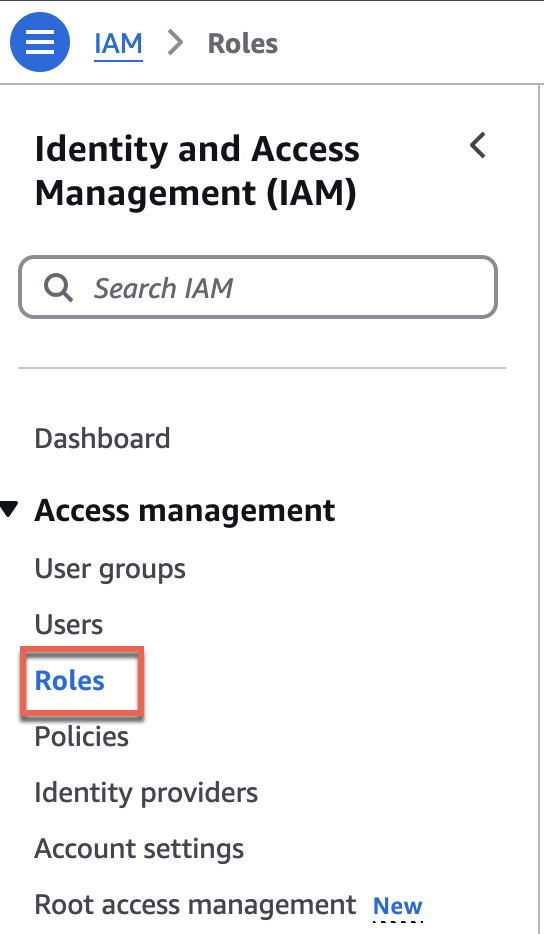Image resolution: width=544 pixels, height=934 pixels.
Task: Go to the Users page
Action: [x=69, y=625]
